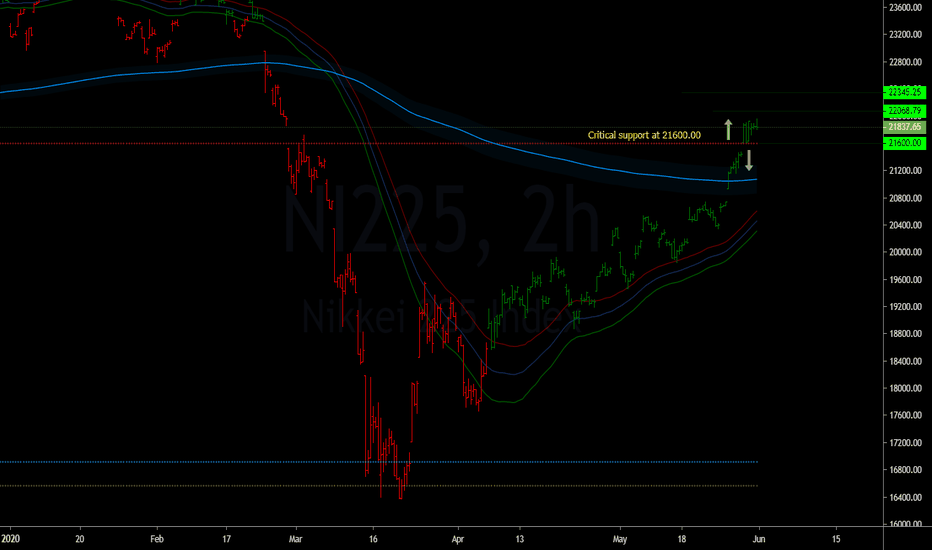Screen dimensions: 932x550
Task: Select the downward arrow drawing below support
Action: tap(749, 161)
